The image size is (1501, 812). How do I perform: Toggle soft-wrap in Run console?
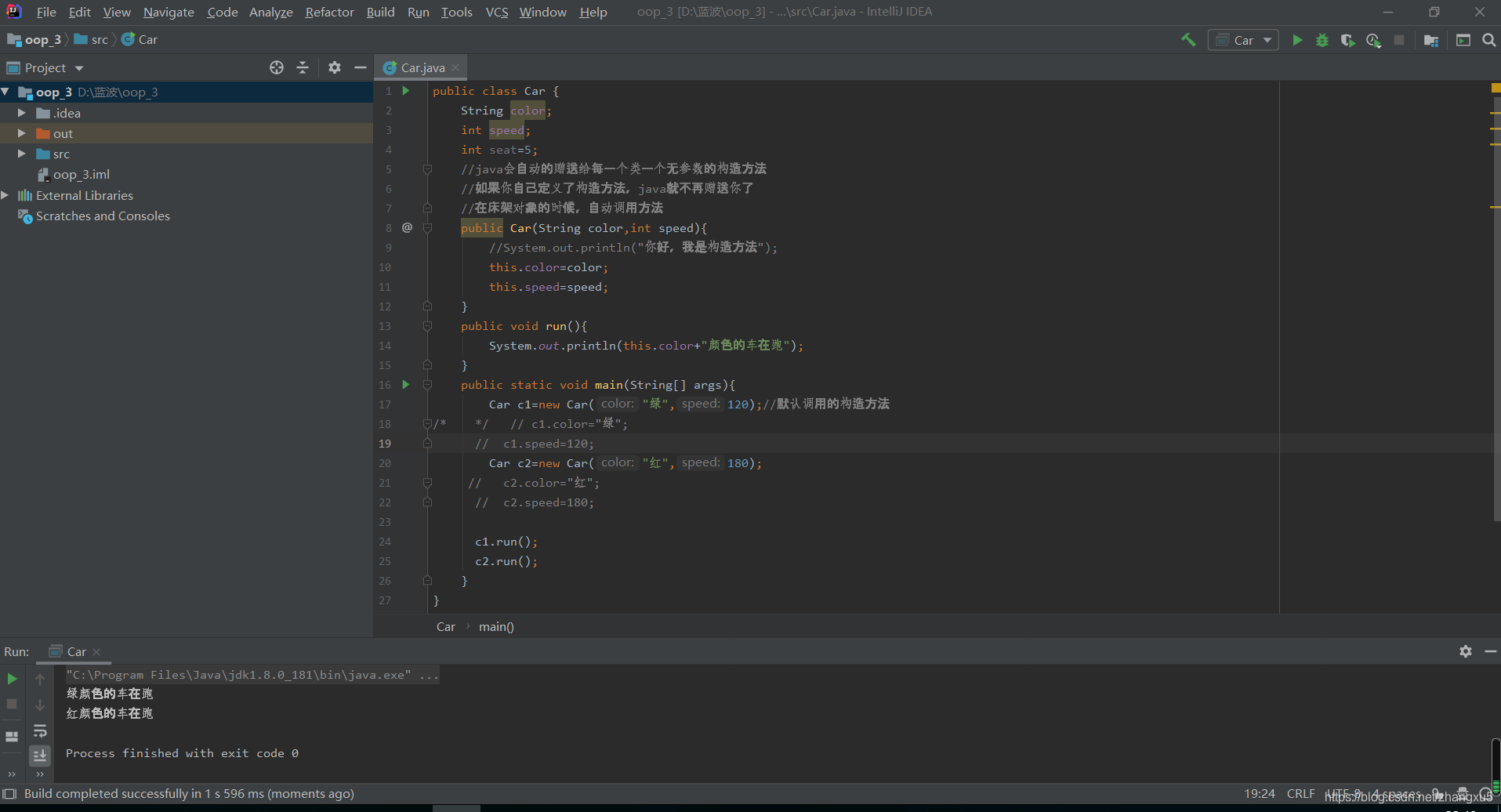click(40, 731)
